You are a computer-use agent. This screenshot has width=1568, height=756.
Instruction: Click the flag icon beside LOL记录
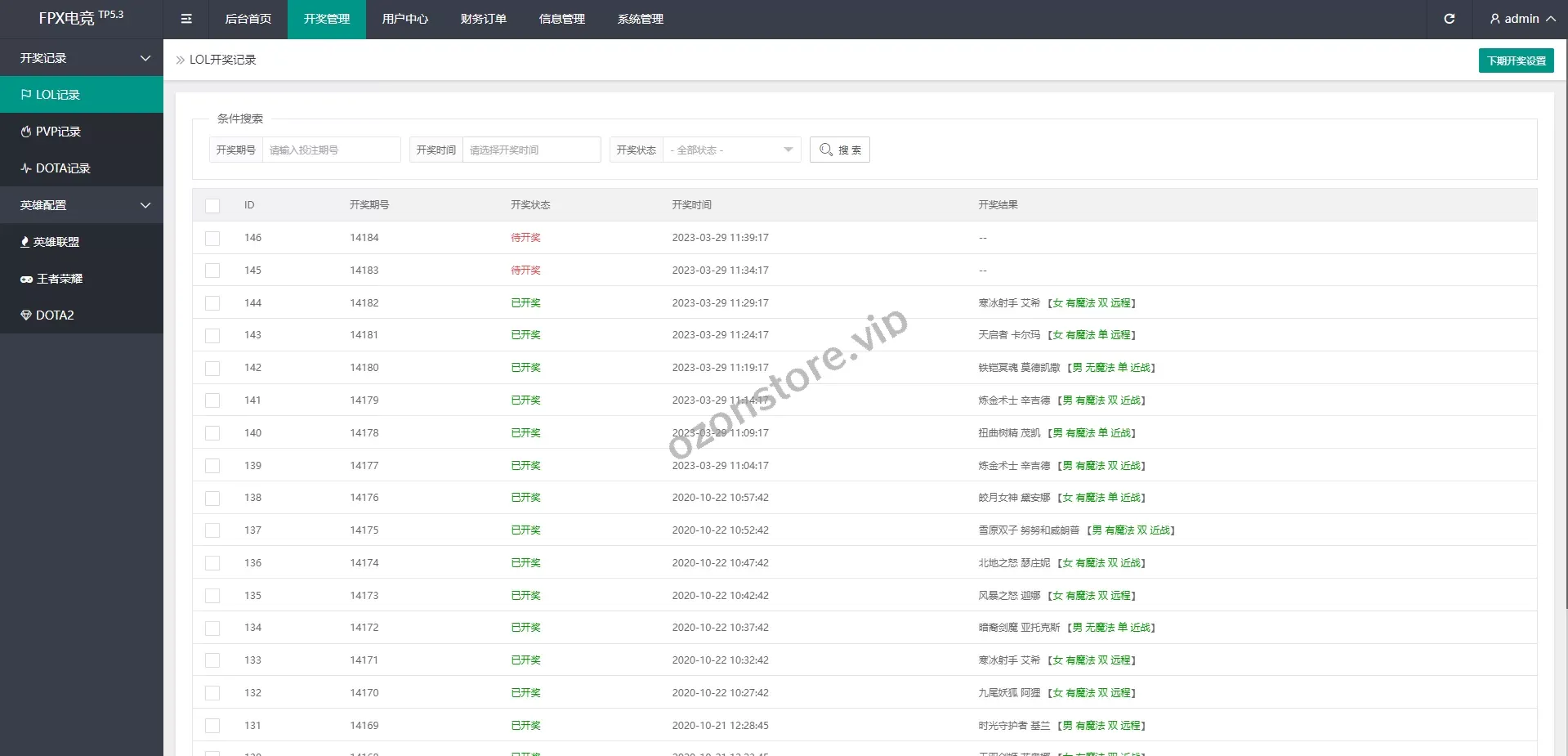click(x=26, y=95)
